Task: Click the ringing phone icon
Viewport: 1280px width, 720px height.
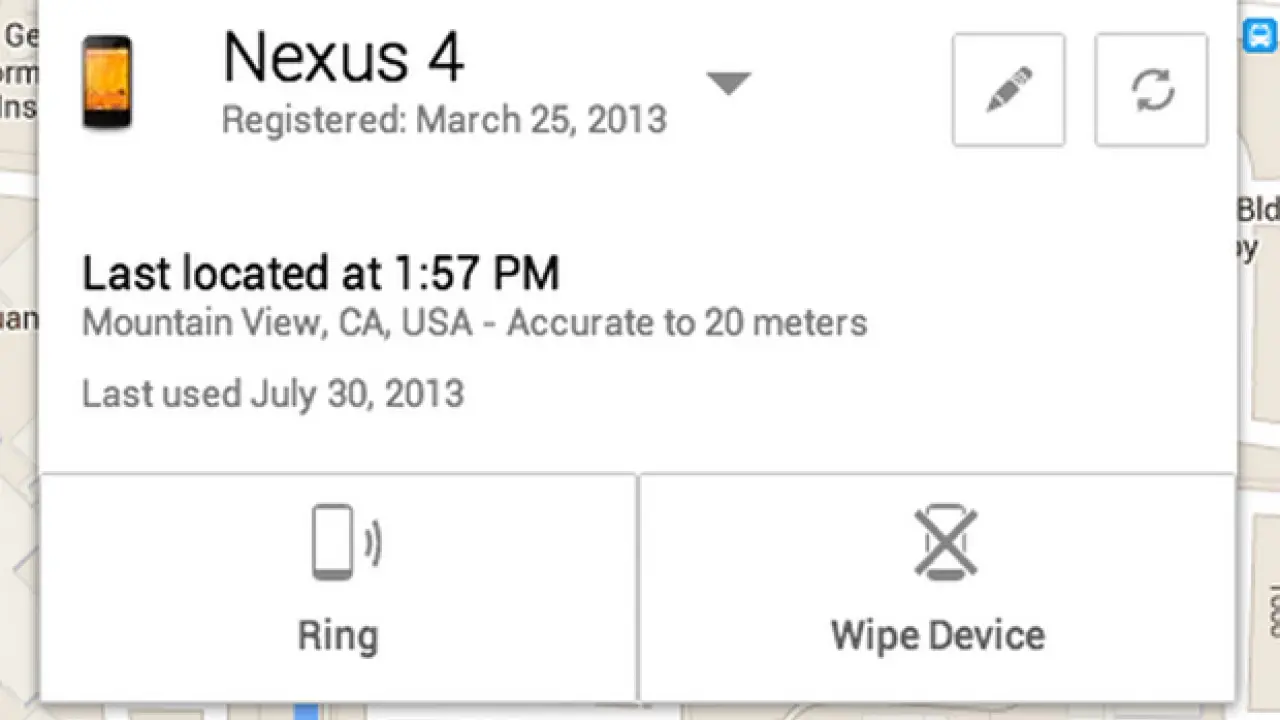Action: 345,542
